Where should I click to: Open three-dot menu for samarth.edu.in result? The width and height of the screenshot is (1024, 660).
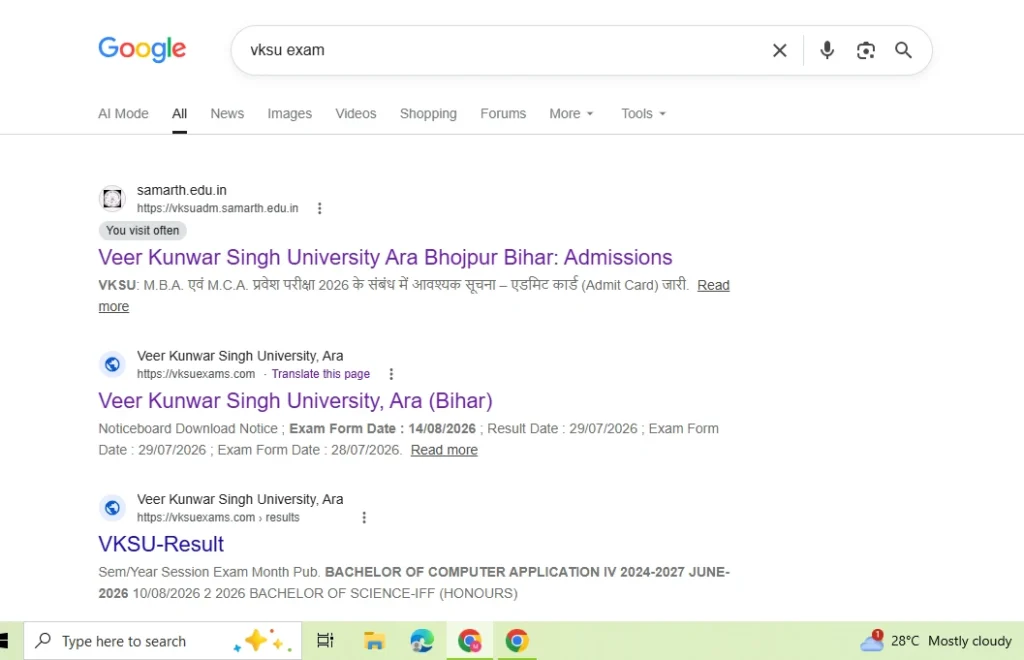pyautogui.click(x=319, y=208)
